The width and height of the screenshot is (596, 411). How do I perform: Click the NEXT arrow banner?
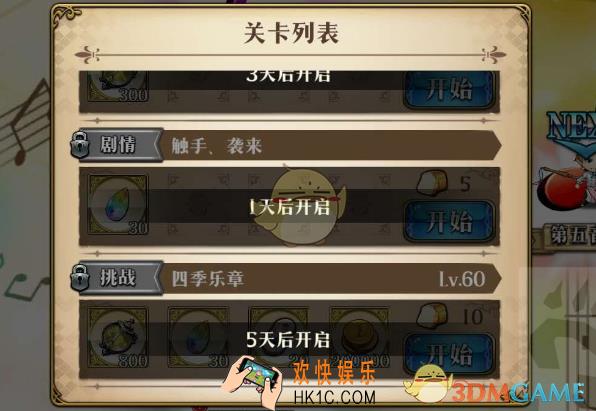coord(572,133)
